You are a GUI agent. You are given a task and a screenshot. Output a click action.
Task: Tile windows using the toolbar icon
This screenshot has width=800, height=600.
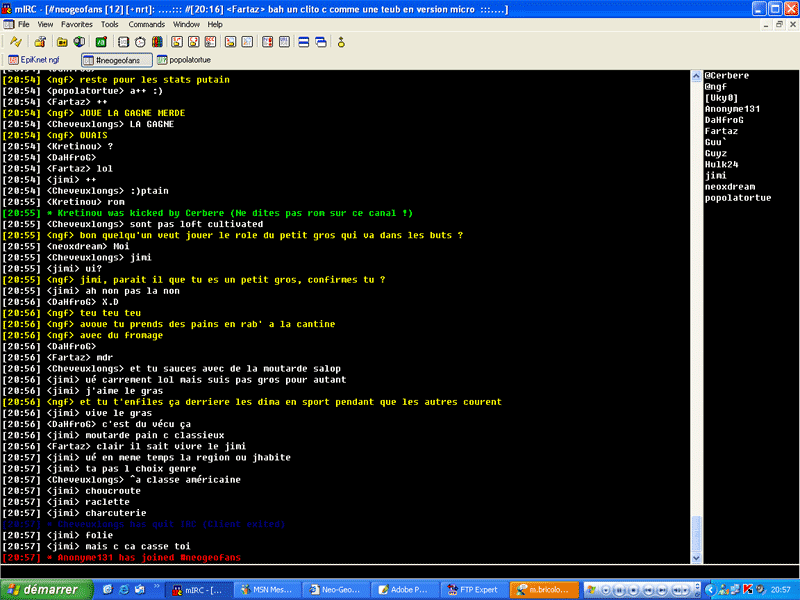[x=303, y=42]
